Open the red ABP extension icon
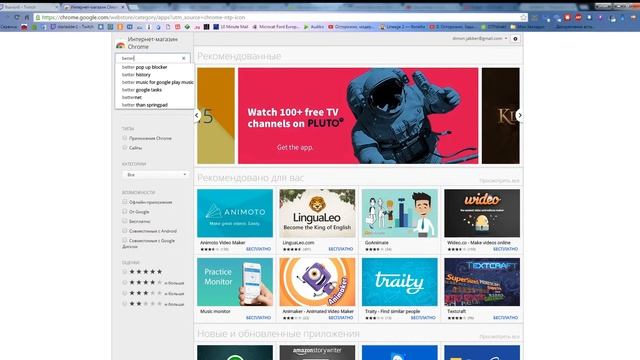Viewport: 640px width, 360px height. [x=578, y=17]
